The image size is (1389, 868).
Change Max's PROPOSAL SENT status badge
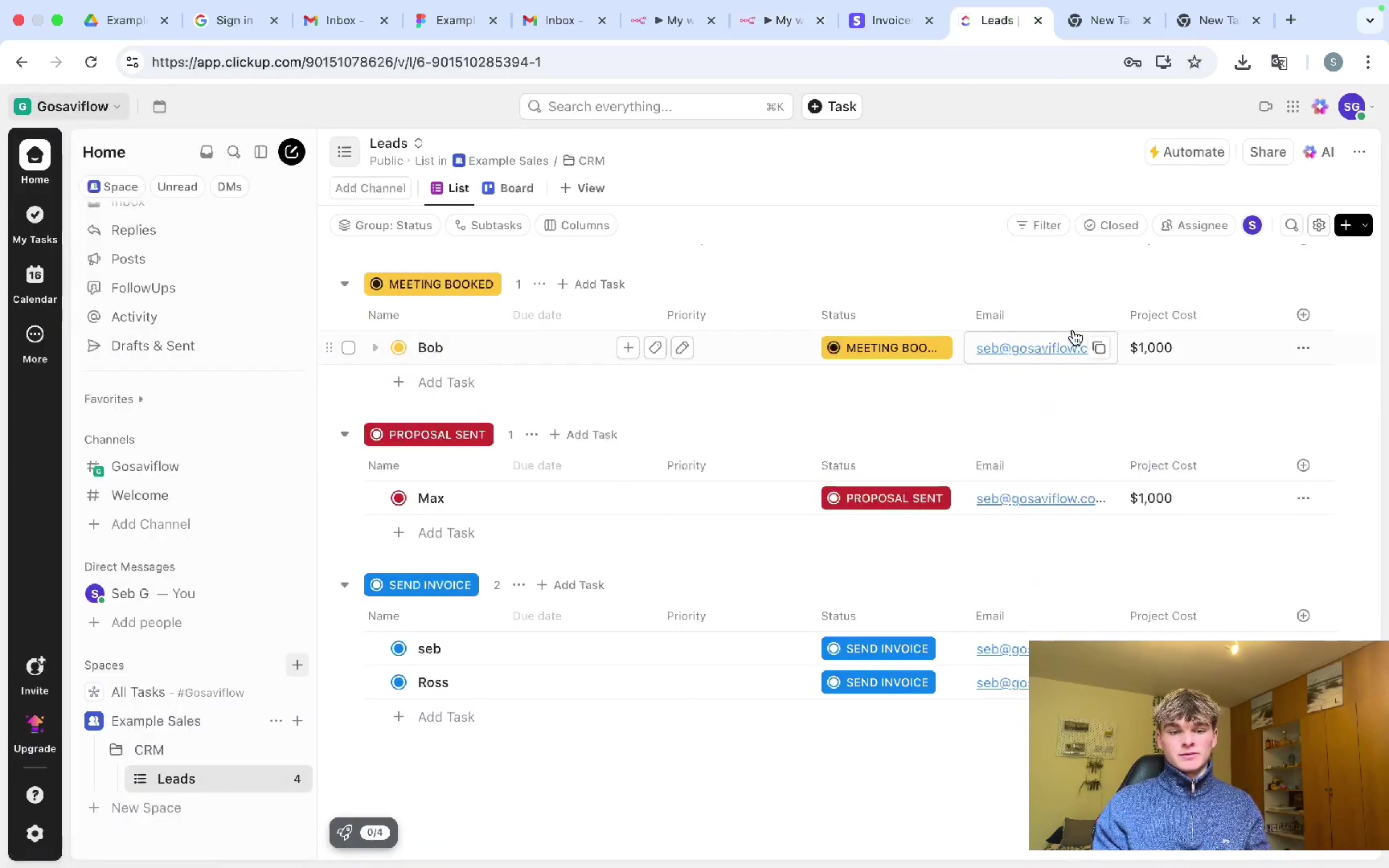point(886,498)
